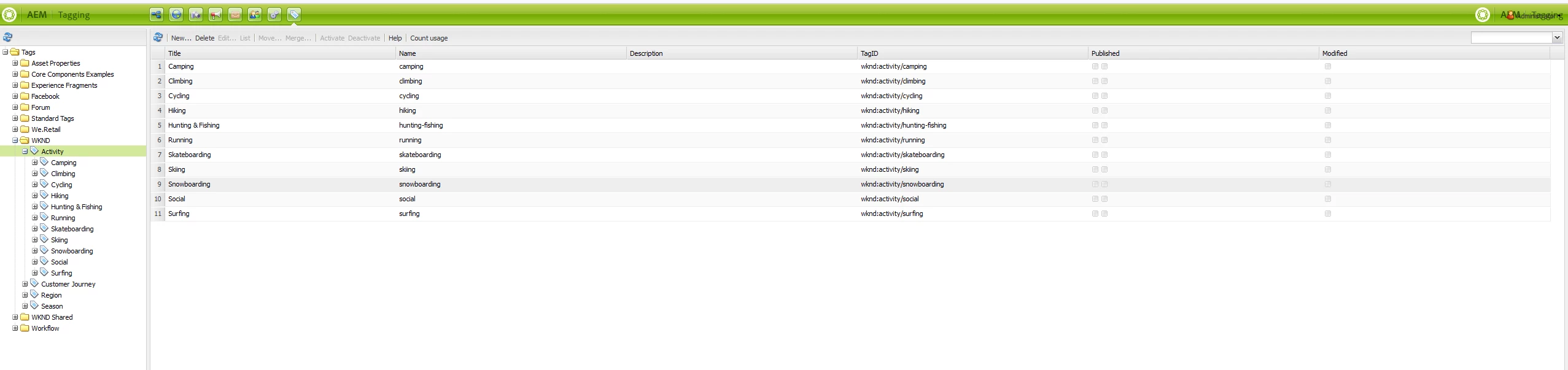Click the Running tag icon in tree
The height and width of the screenshot is (370, 1568).
[44, 217]
